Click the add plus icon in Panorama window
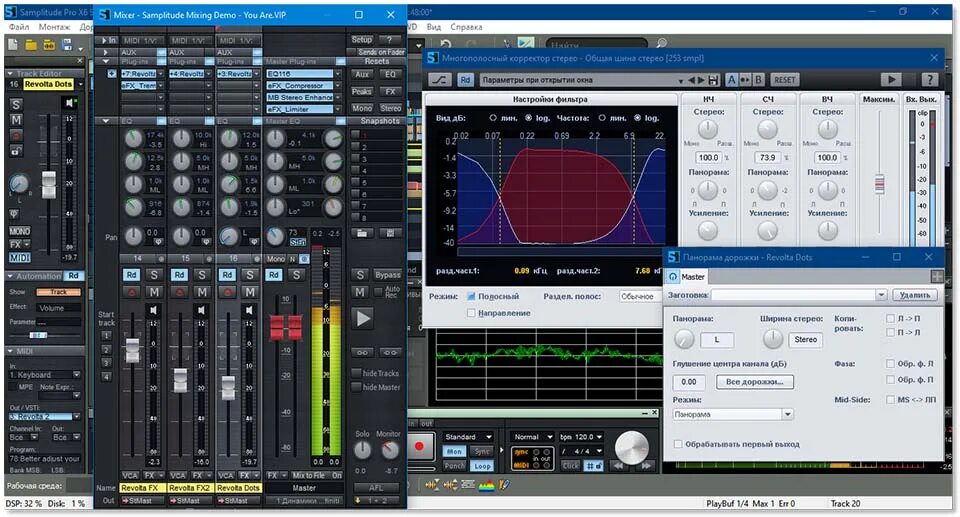This screenshot has height=517, width=960. click(936, 277)
